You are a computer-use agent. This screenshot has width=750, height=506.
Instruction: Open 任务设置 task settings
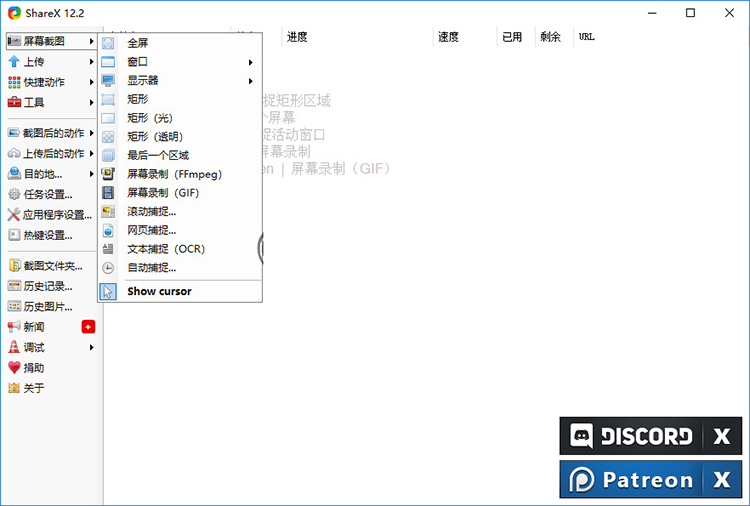[x=47, y=194]
